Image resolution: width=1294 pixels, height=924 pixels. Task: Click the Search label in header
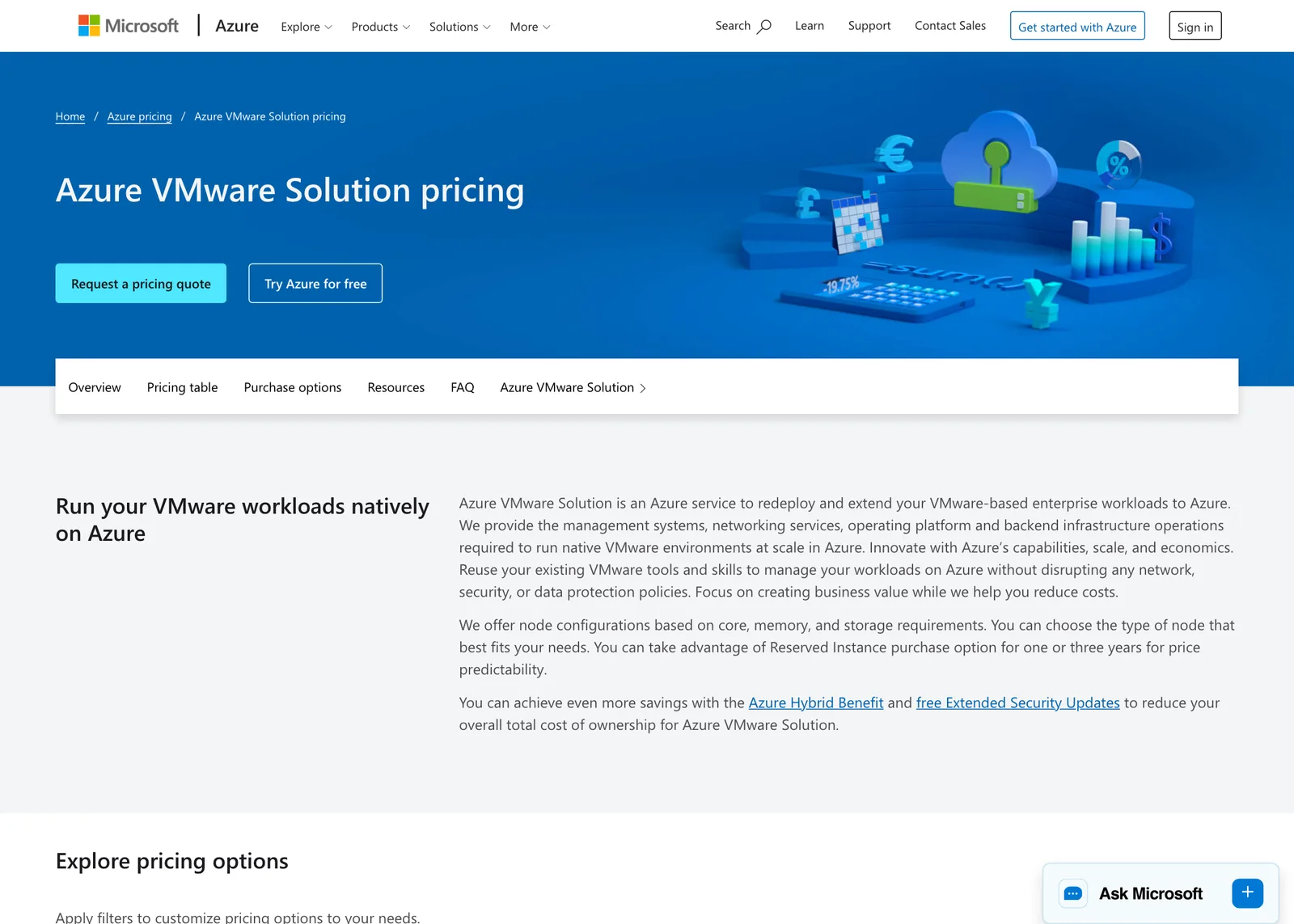pyautogui.click(x=733, y=26)
